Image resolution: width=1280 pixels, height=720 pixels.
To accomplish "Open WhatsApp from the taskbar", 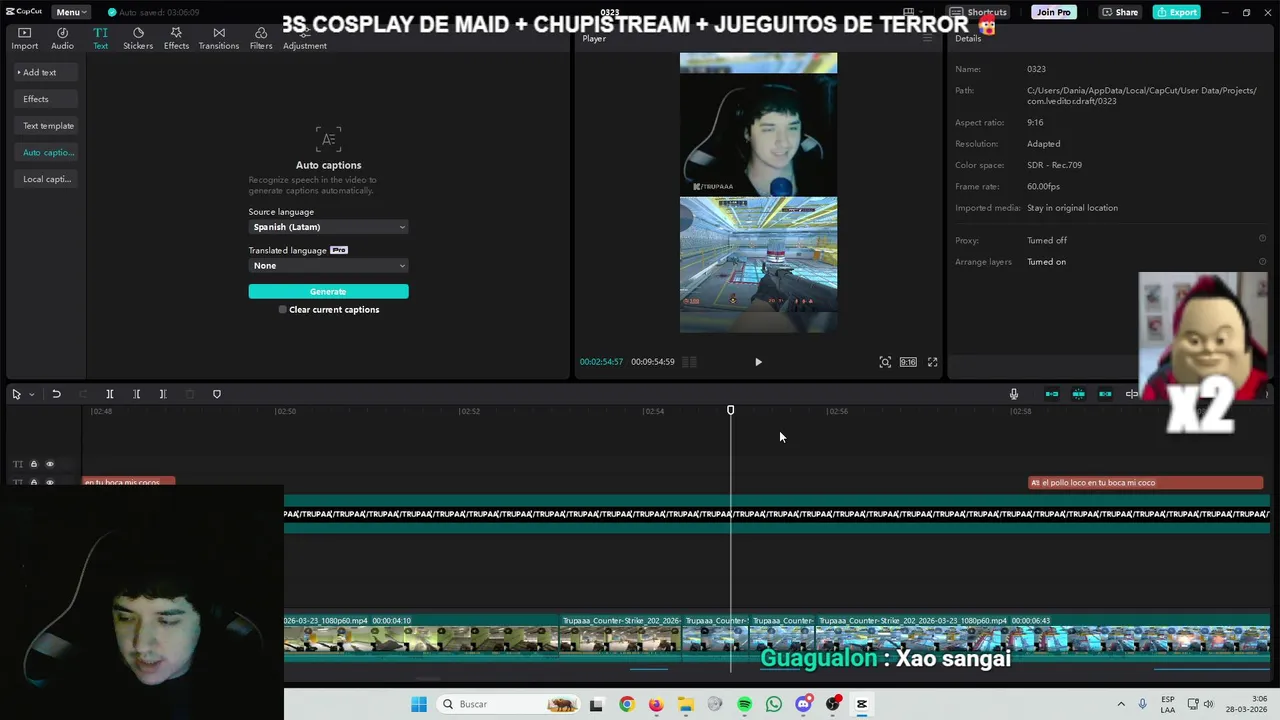I will click(774, 704).
